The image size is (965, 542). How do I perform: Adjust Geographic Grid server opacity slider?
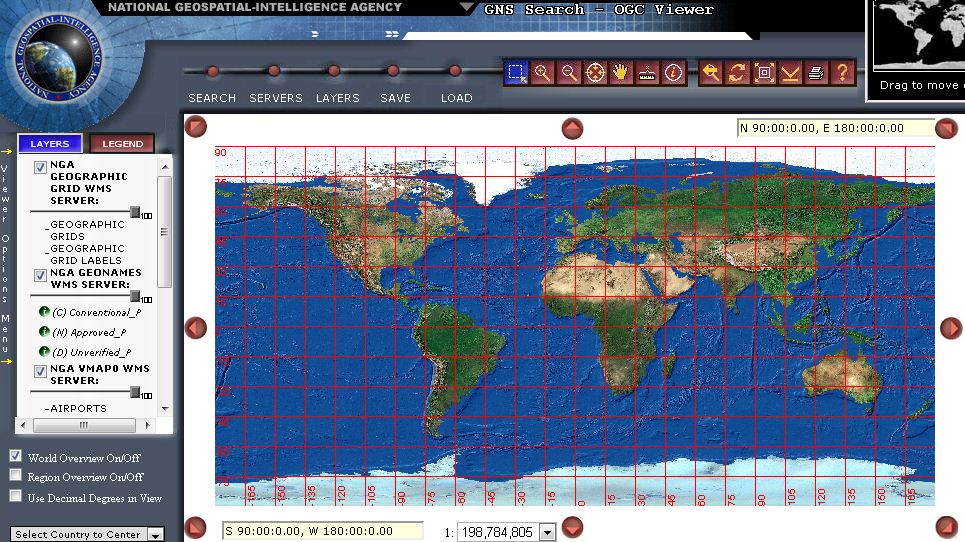(x=135, y=212)
